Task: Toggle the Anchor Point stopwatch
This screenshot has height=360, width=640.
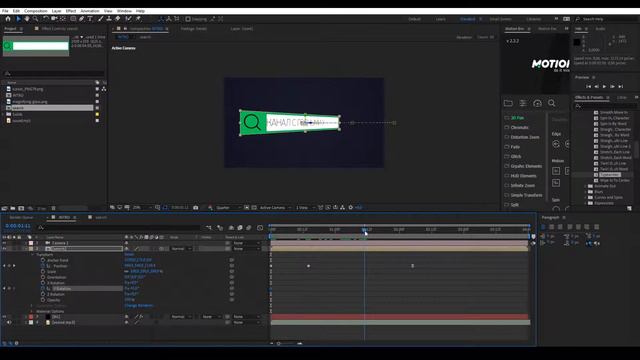Action: (x=43, y=260)
